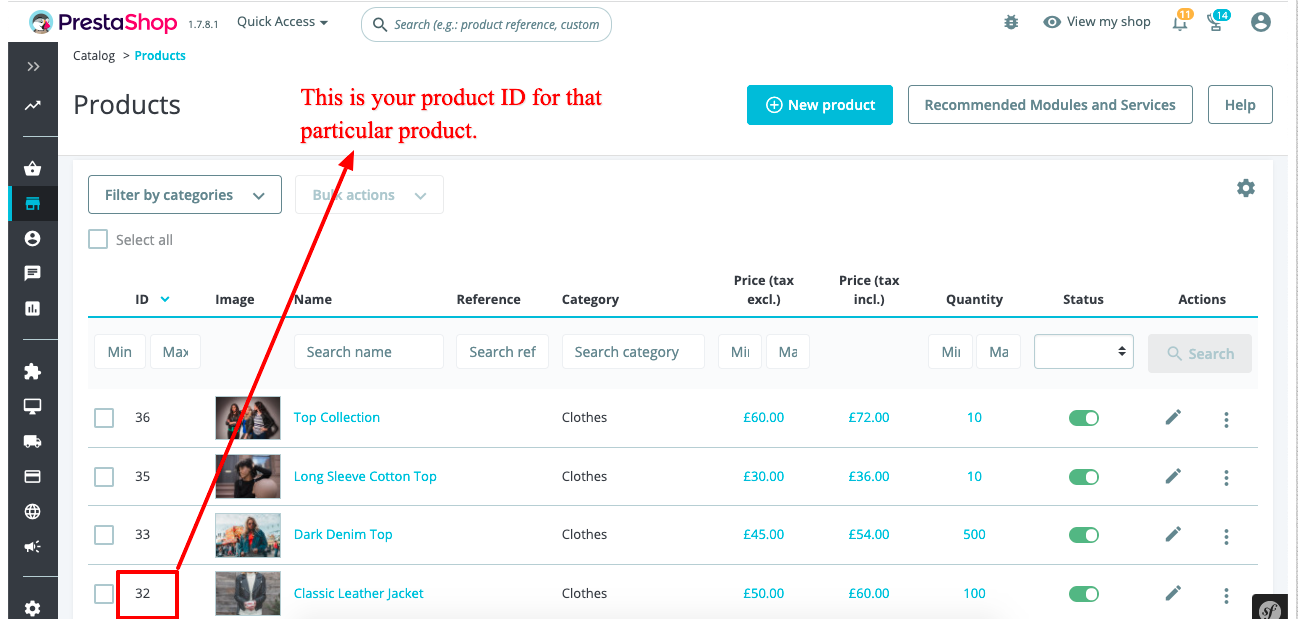Click the New product button
The height and width of the screenshot is (619, 1298).
[x=819, y=105]
